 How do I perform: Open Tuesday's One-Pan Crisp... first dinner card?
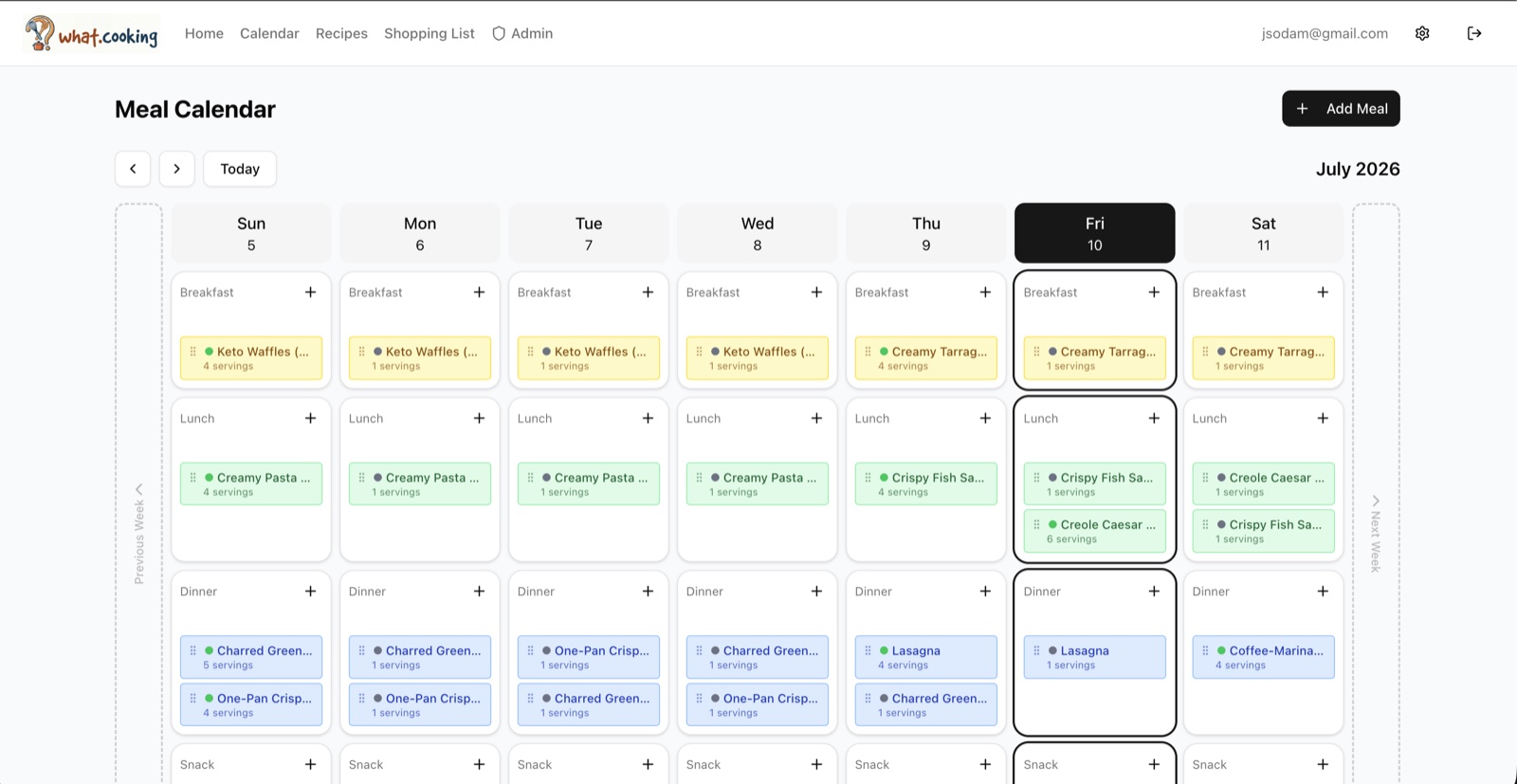(589, 657)
